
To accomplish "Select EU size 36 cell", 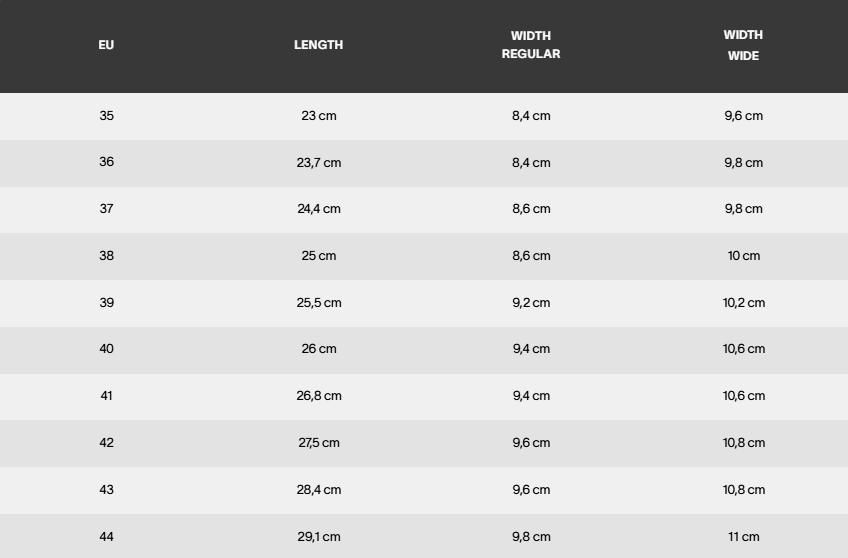I will tap(107, 162).
